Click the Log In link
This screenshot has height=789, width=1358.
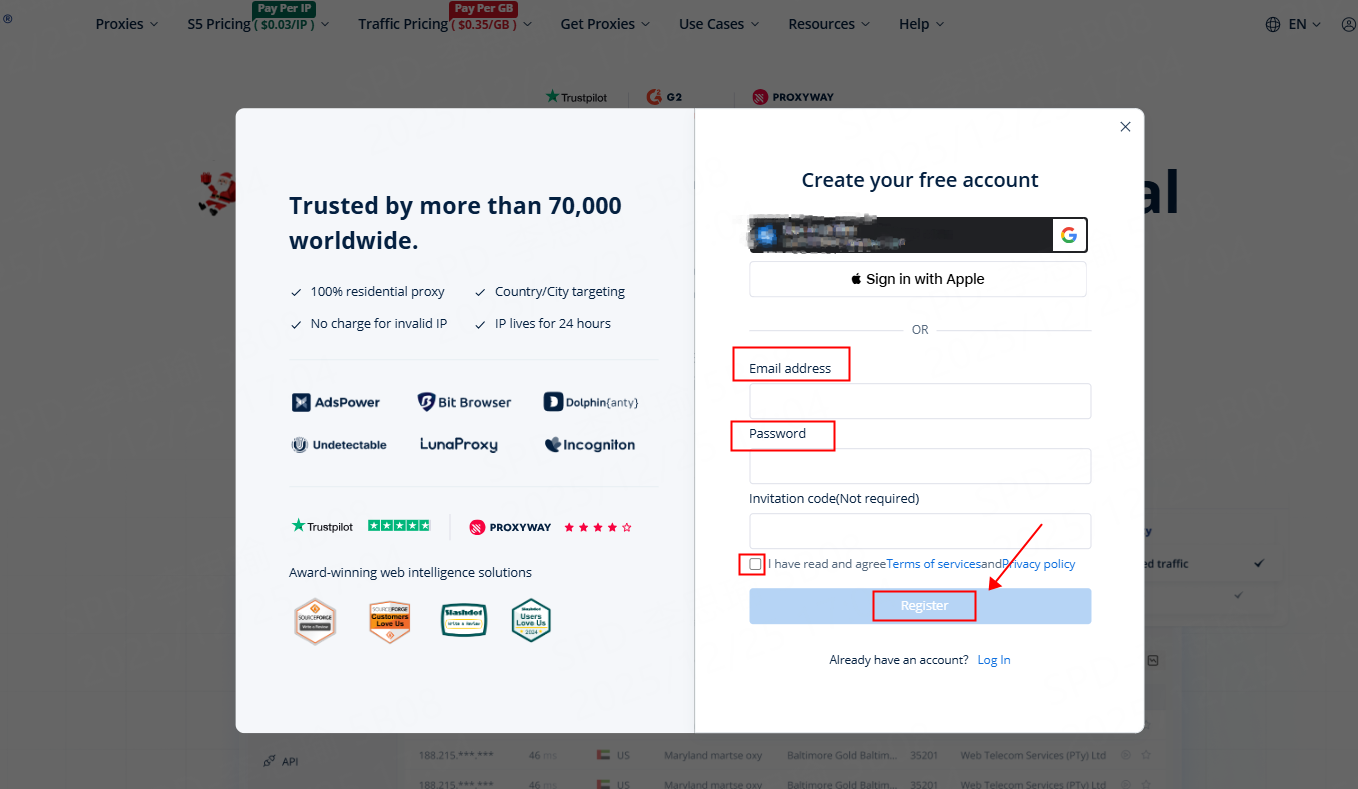994,660
